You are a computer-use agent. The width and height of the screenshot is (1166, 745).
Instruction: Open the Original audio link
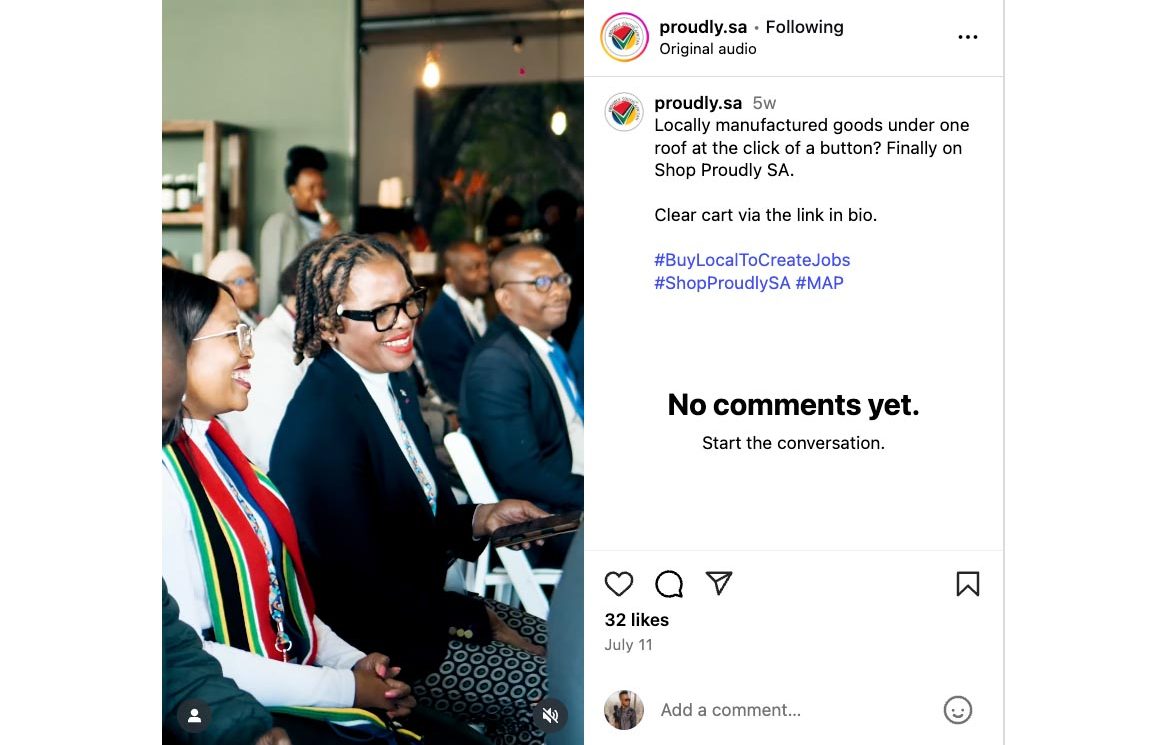707,49
